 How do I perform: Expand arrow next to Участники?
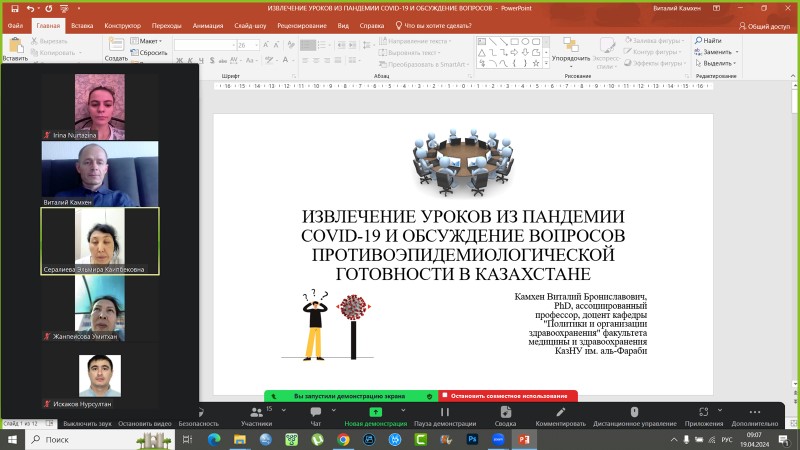click(x=284, y=410)
